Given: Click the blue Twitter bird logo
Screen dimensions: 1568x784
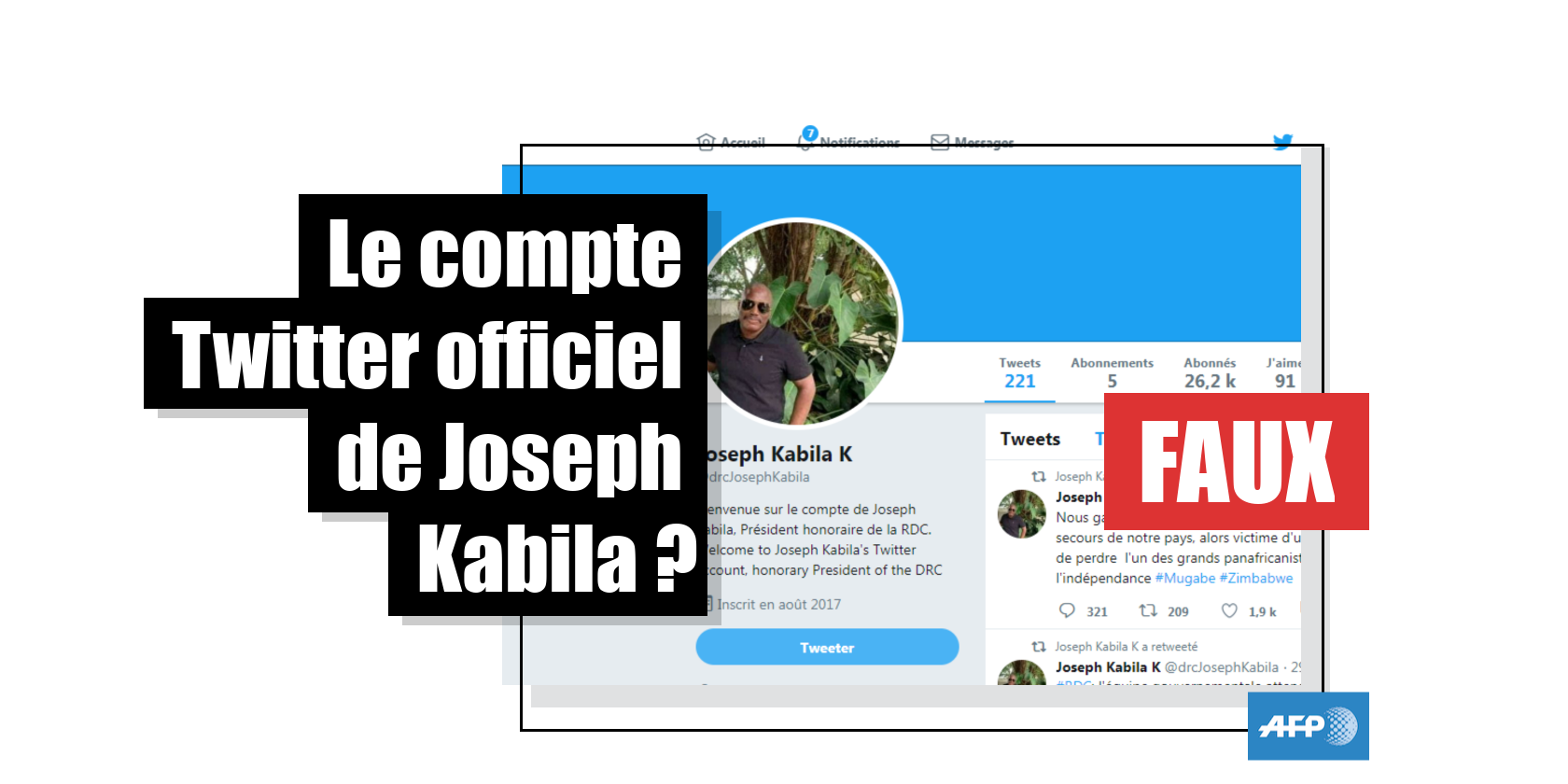Looking at the screenshot, I should pyautogui.click(x=1283, y=142).
